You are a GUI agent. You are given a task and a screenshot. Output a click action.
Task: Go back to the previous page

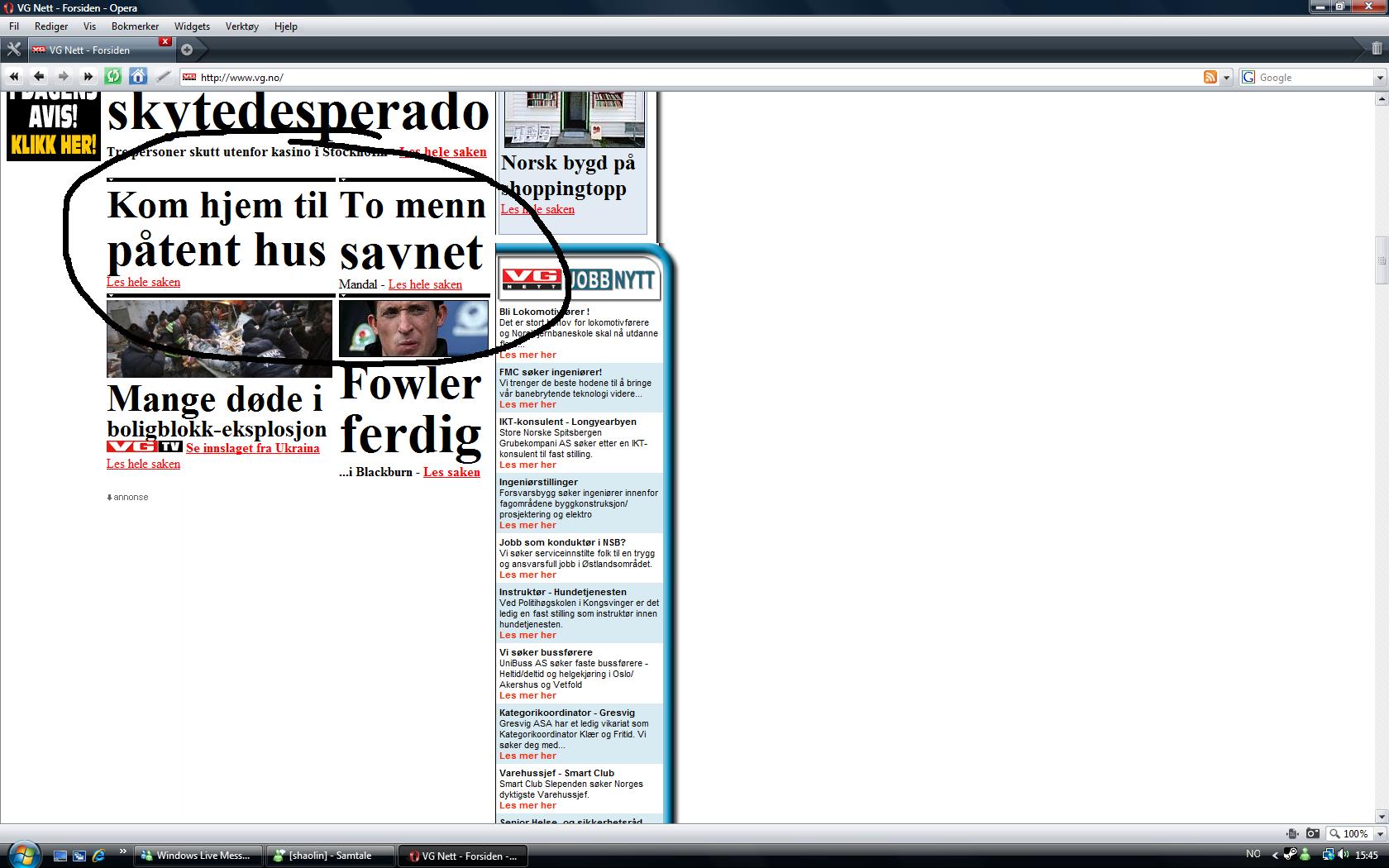coord(39,77)
